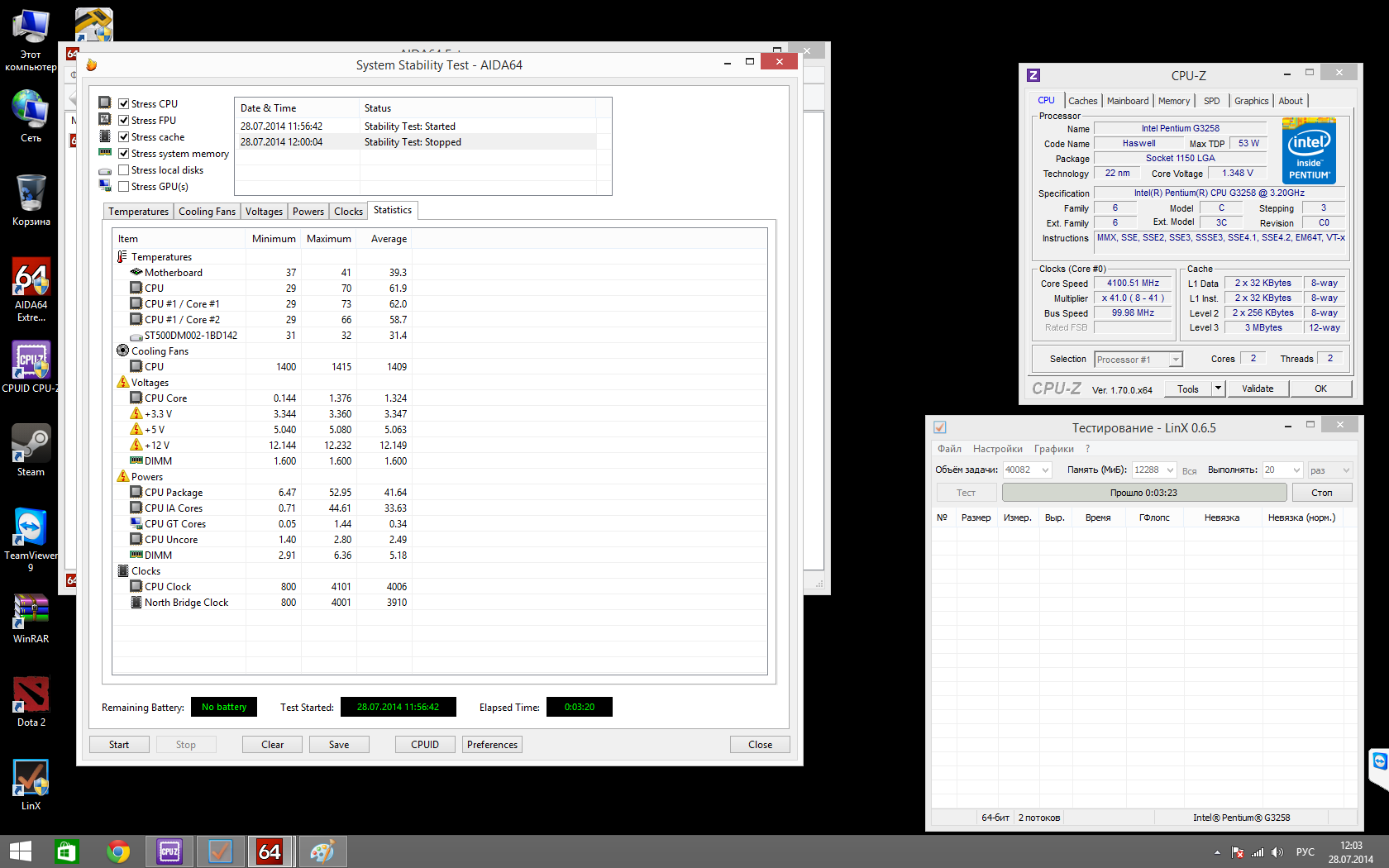Switch to the Memory tab in CPU-Z
The width and height of the screenshot is (1389, 868).
pyautogui.click(x=1174, y=101)
